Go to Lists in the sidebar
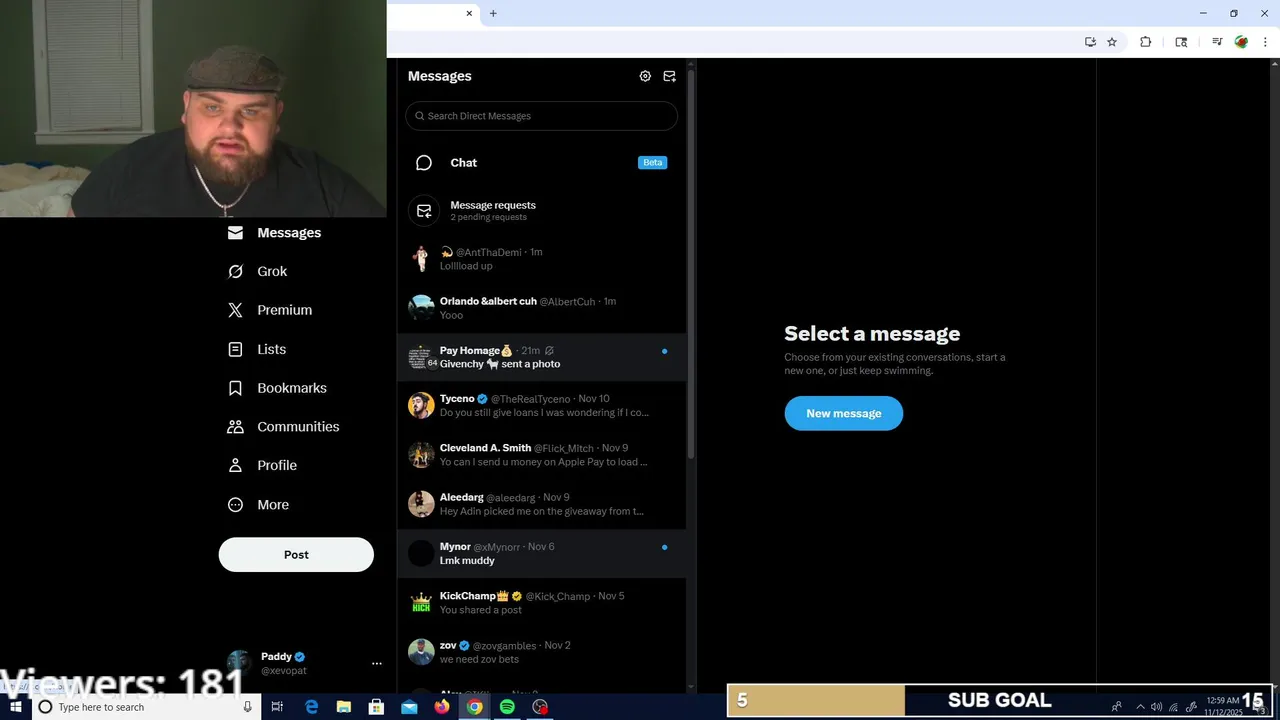 257,349
